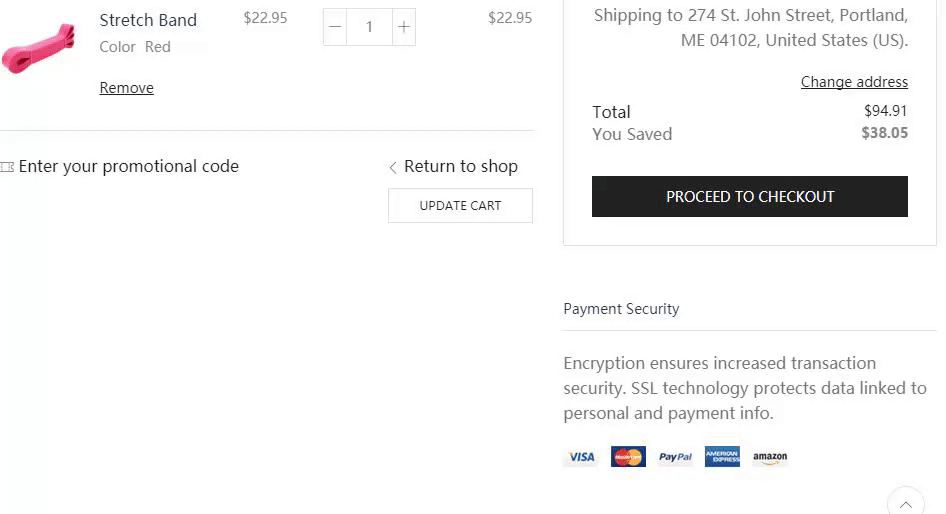Image resolution: width=946 pixels, height=514 pixels.
Task: Click the Change address link
Action: pyautogui.click(x=854, y=82)
